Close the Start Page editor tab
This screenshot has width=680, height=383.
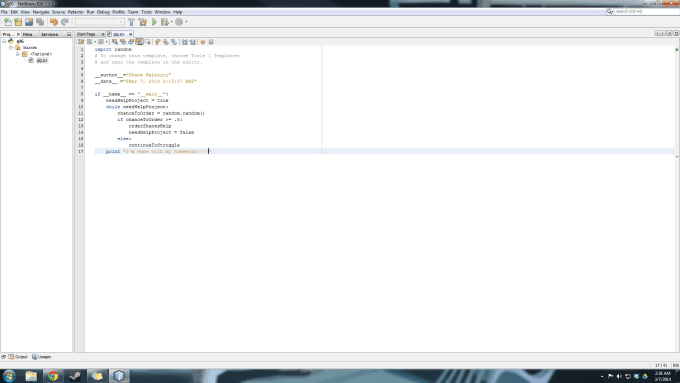tap(103, 34)
